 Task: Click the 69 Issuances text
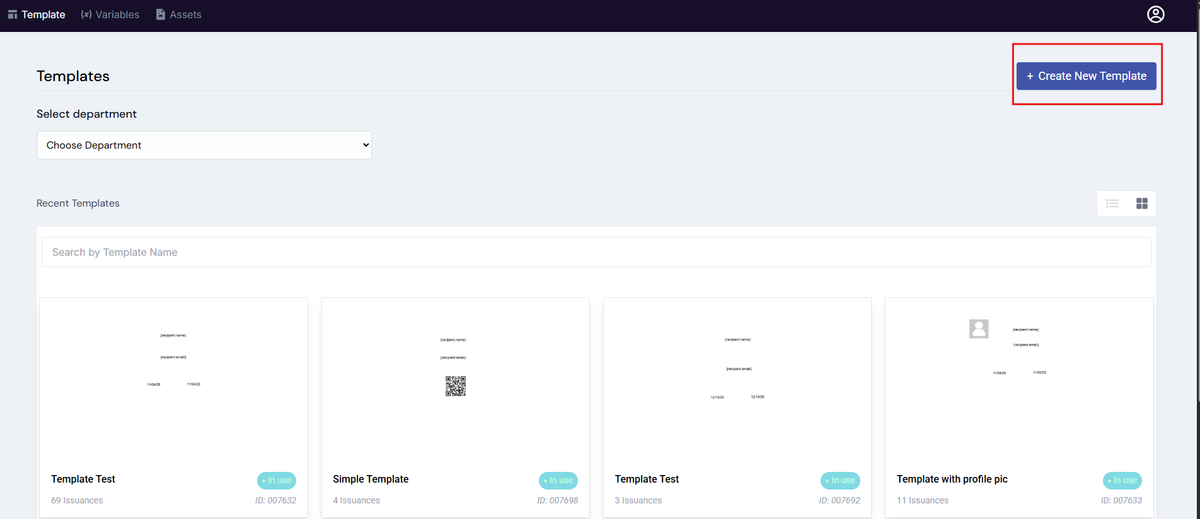pyautogui.click(x=77, y=500)
